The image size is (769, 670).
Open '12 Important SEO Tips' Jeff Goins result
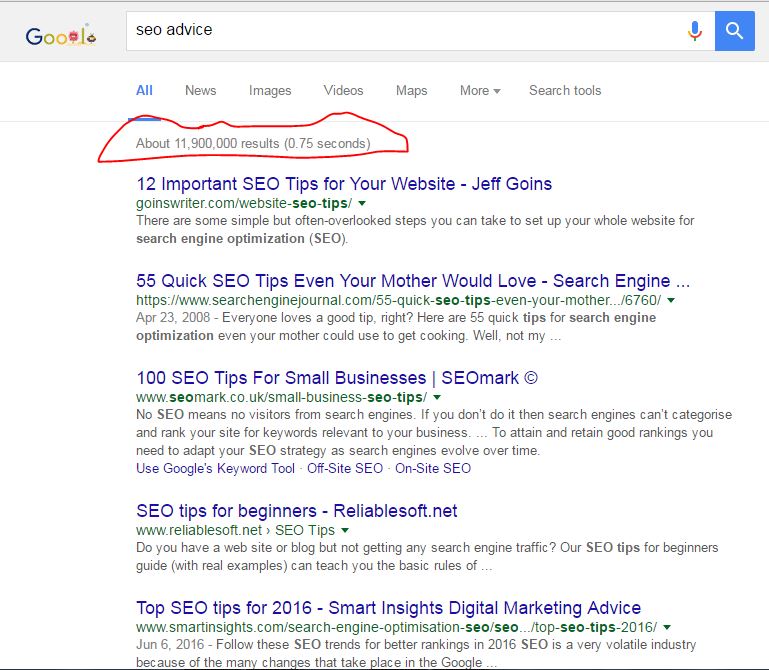click(x=344, y=184)
